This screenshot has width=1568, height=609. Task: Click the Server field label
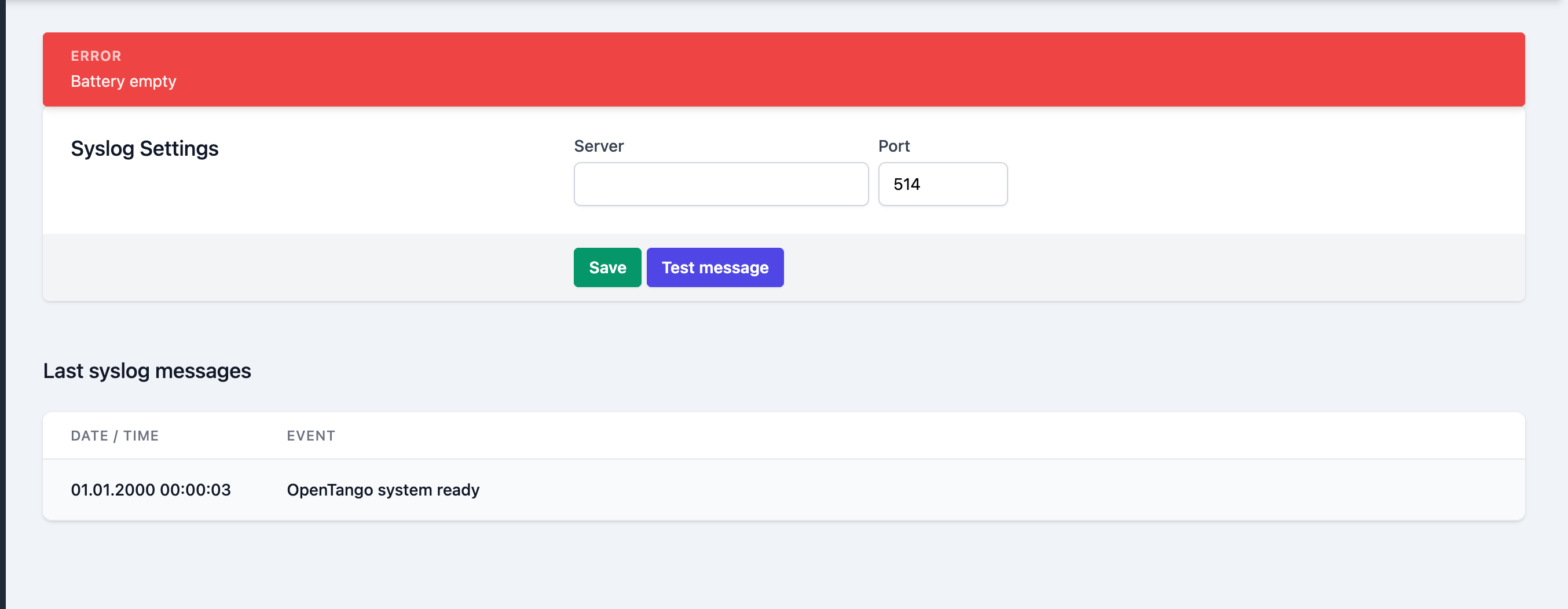tap(598, 146)
